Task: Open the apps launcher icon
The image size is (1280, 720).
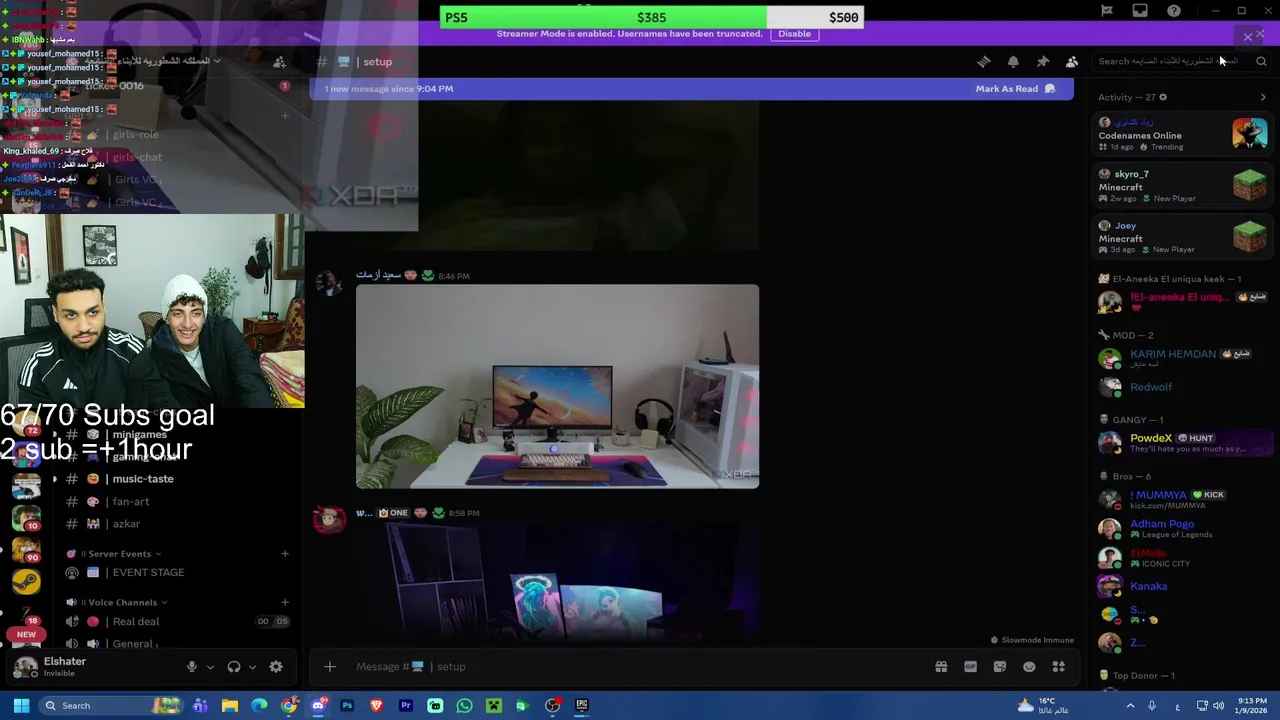Action: pos(1059,667)
